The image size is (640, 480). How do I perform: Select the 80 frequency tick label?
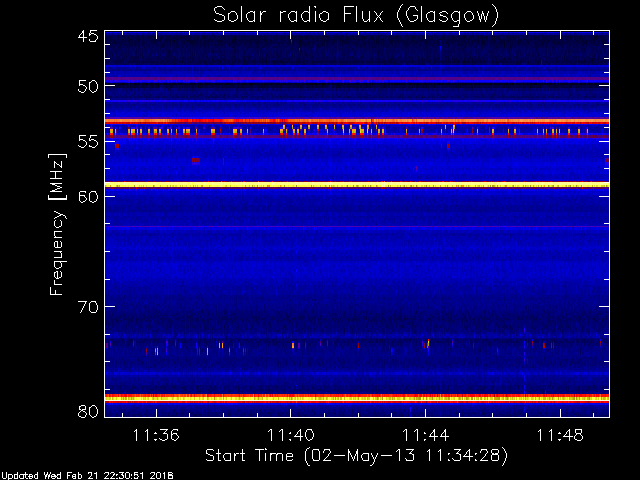[88, 411]
